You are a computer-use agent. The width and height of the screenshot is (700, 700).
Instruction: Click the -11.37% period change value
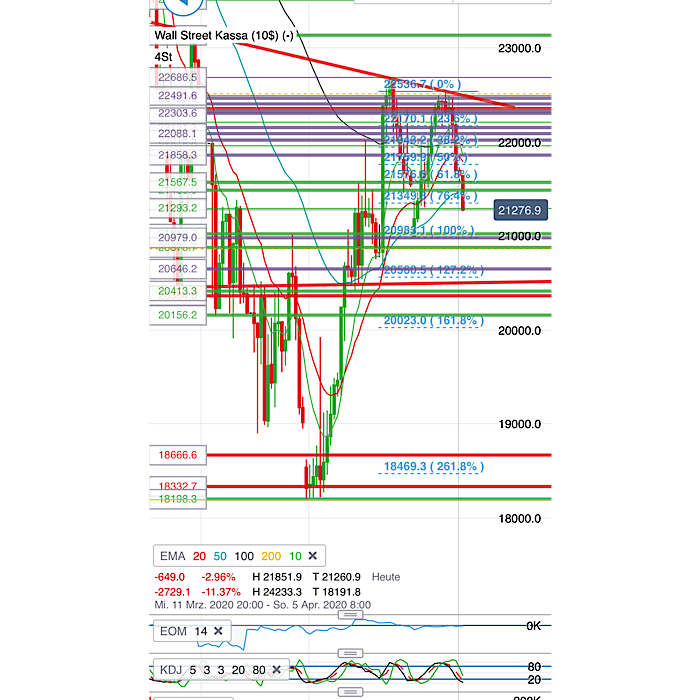pos(221,592)
